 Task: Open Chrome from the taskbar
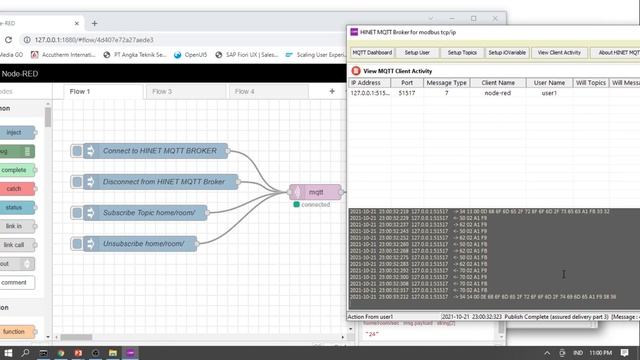[x=61, y=353]
